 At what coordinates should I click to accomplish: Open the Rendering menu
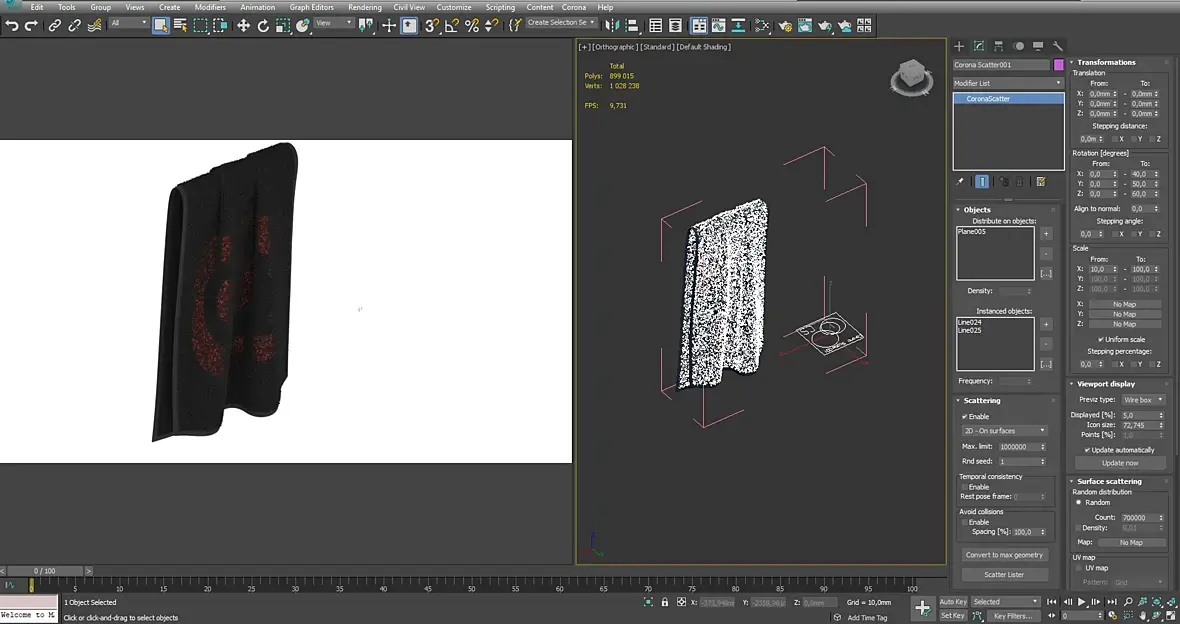[x=364, y=7]
